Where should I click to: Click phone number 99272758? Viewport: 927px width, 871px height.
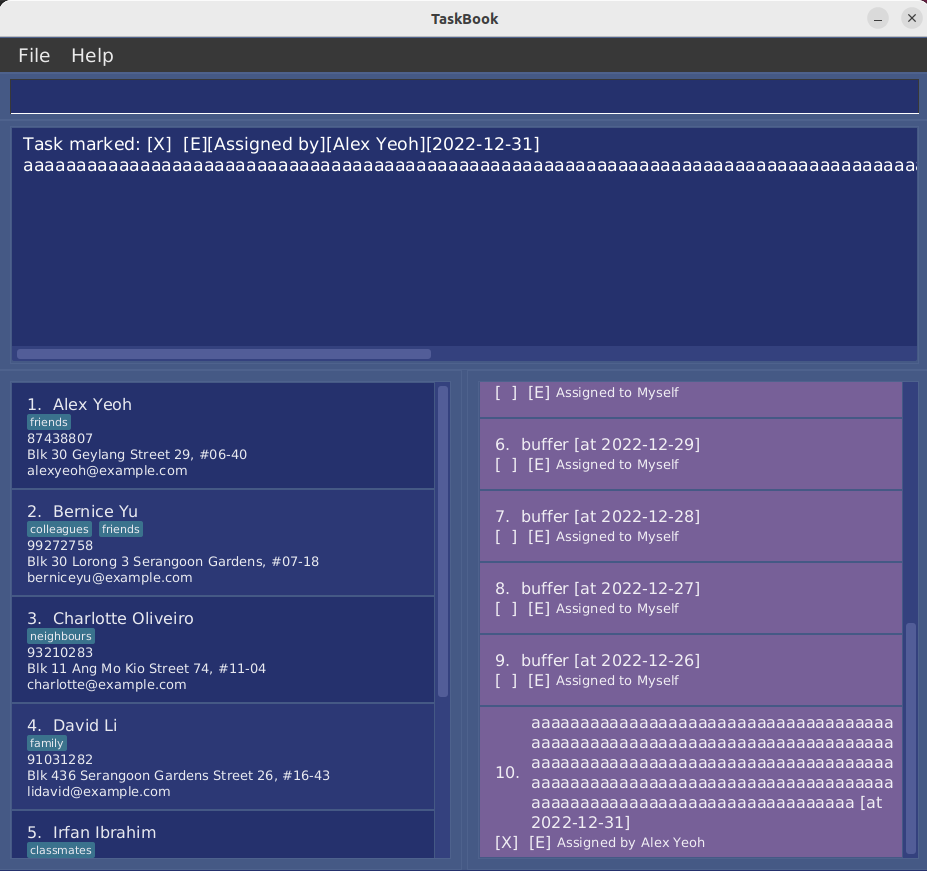[x=60, y=546]
